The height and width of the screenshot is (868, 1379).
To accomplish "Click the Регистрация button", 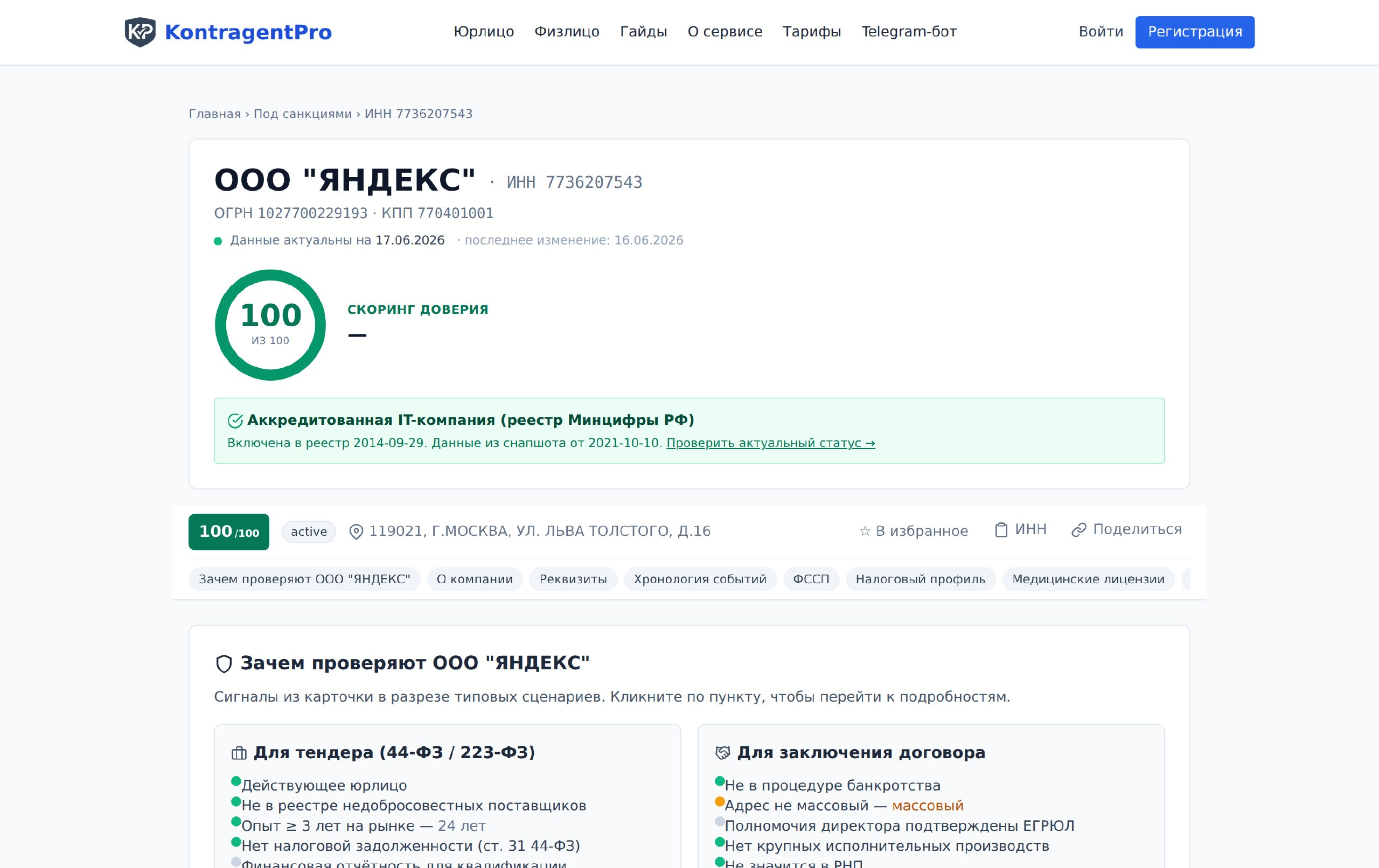I will pos(1195,32).
